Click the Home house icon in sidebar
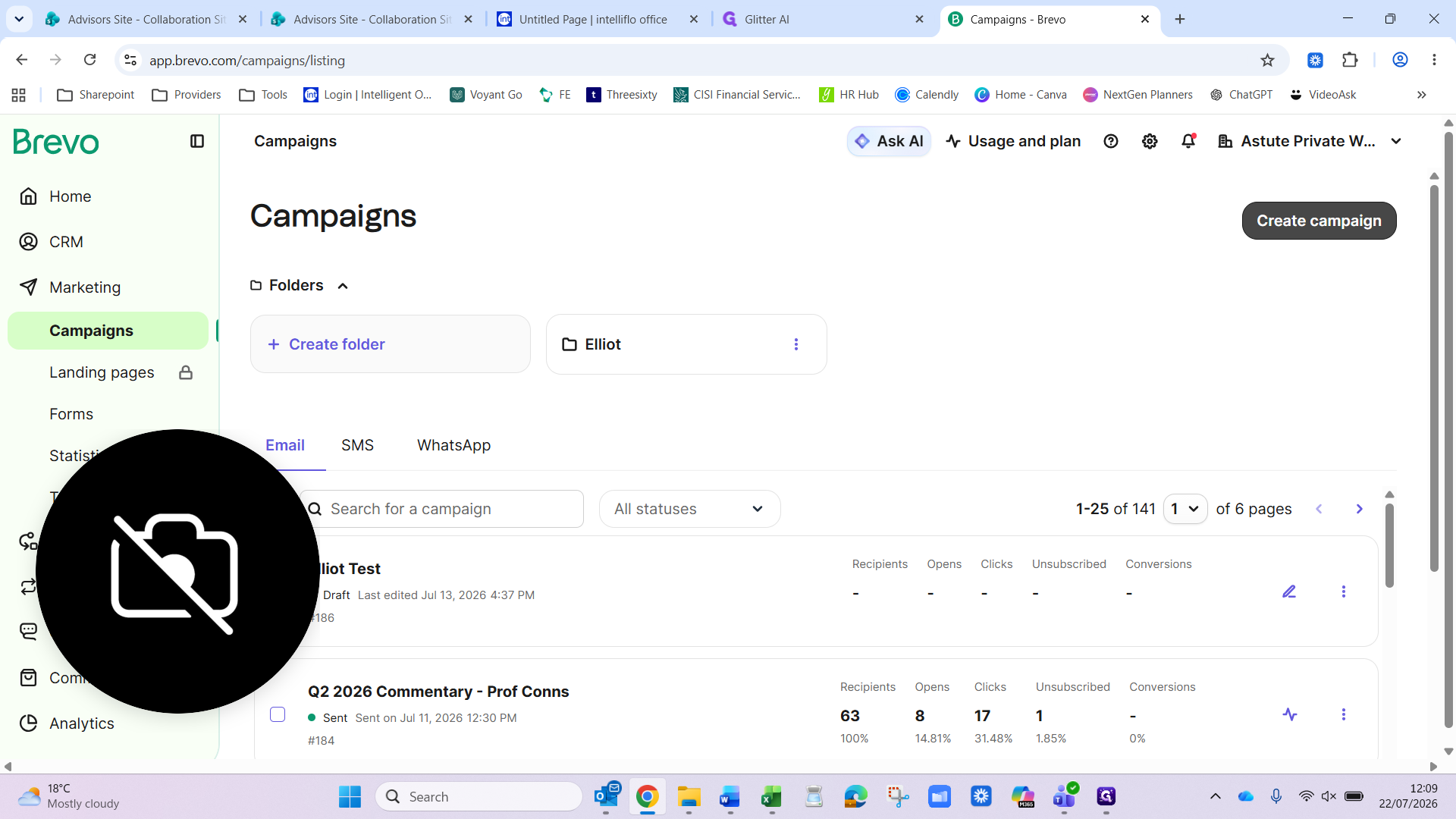 coord(28,197)
